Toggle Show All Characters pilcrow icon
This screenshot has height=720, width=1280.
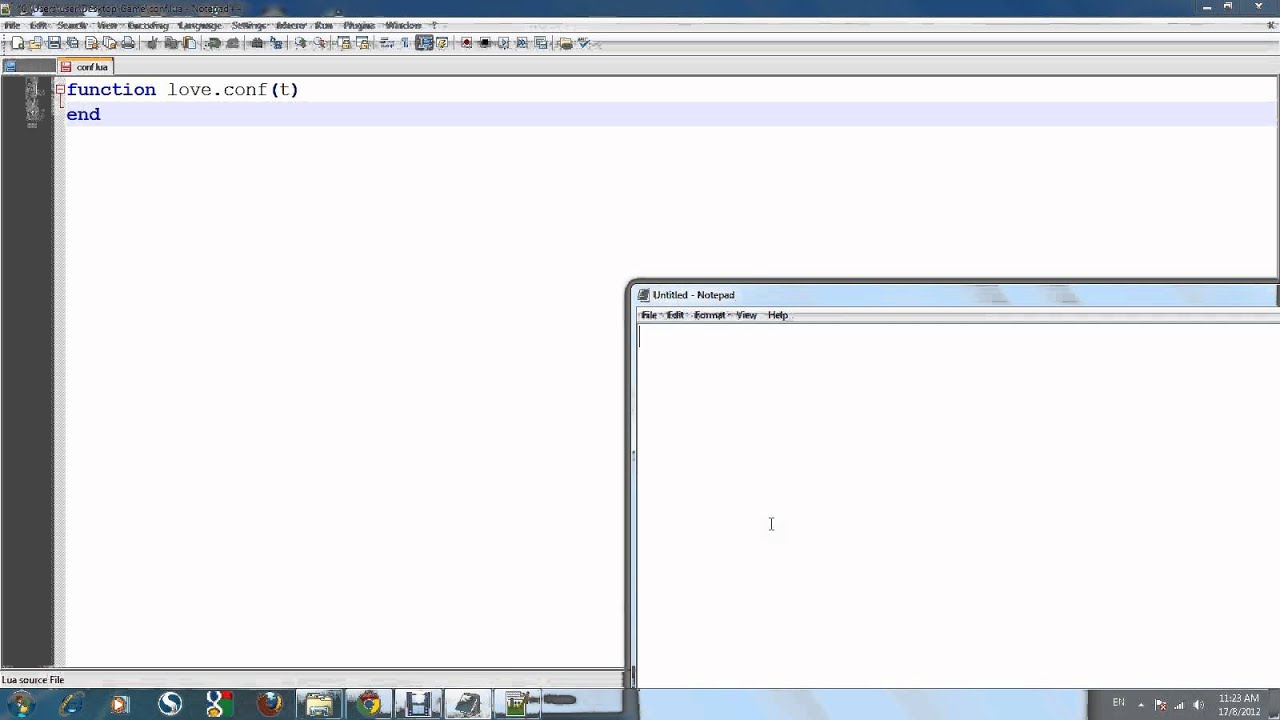click(x=405, y=43)
